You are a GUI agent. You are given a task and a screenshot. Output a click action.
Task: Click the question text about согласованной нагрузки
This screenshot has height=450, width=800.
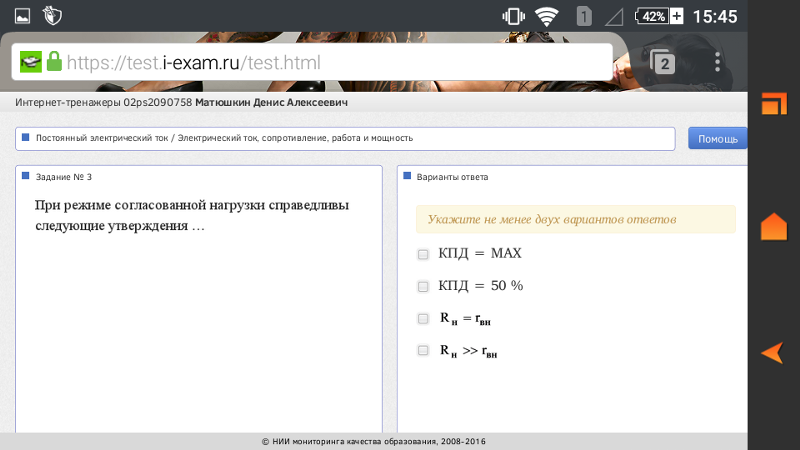pyautogui.click(x=192, y=215)
